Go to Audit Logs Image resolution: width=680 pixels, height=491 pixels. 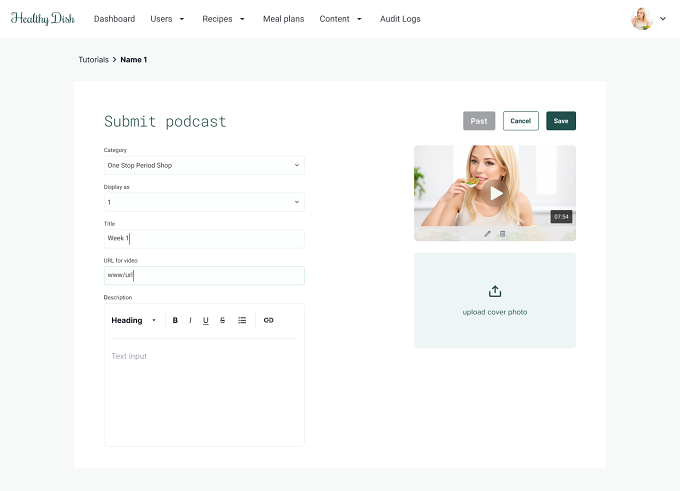pyautogui.click(x=400, y=19)
